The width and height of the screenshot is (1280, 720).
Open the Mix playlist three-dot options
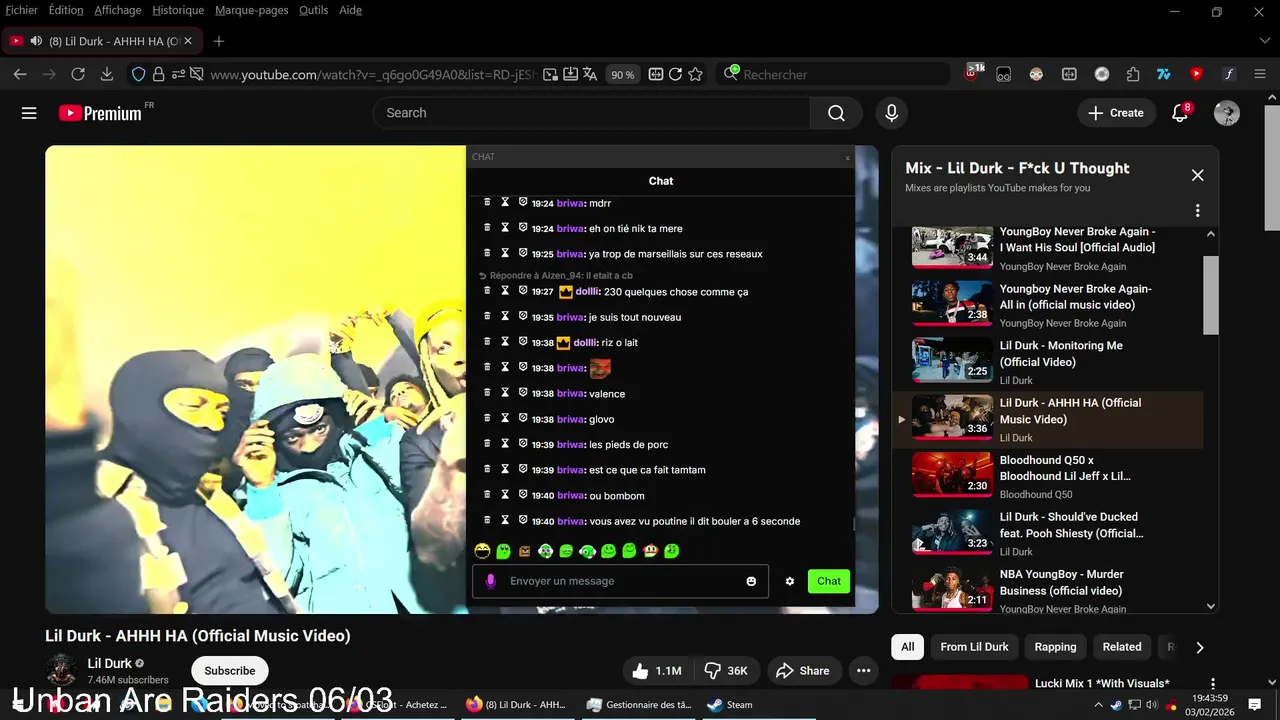click(x=1197, y=211)
